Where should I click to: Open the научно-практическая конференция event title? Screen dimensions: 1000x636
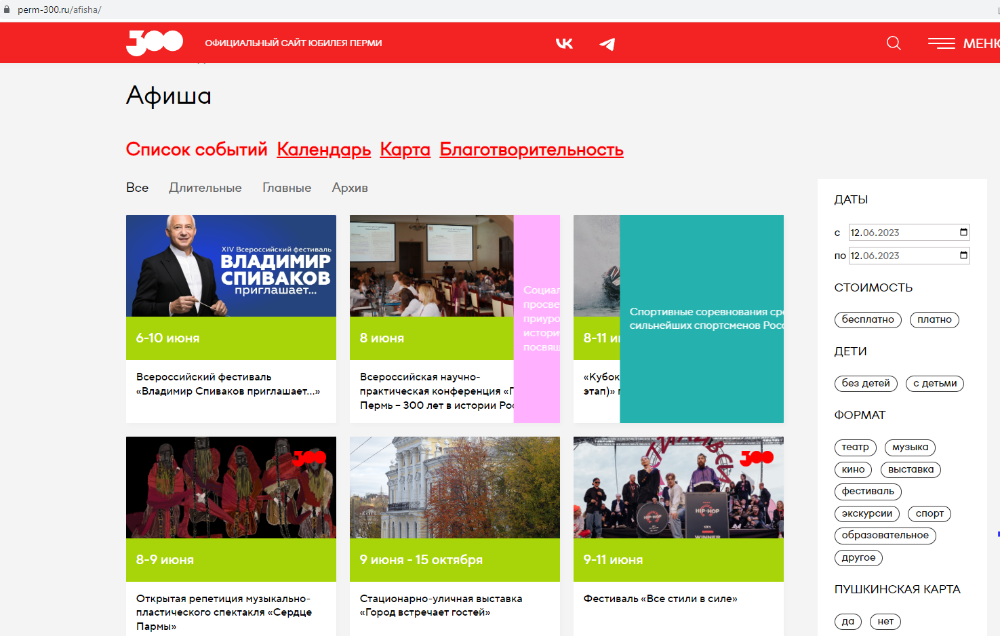436,391
